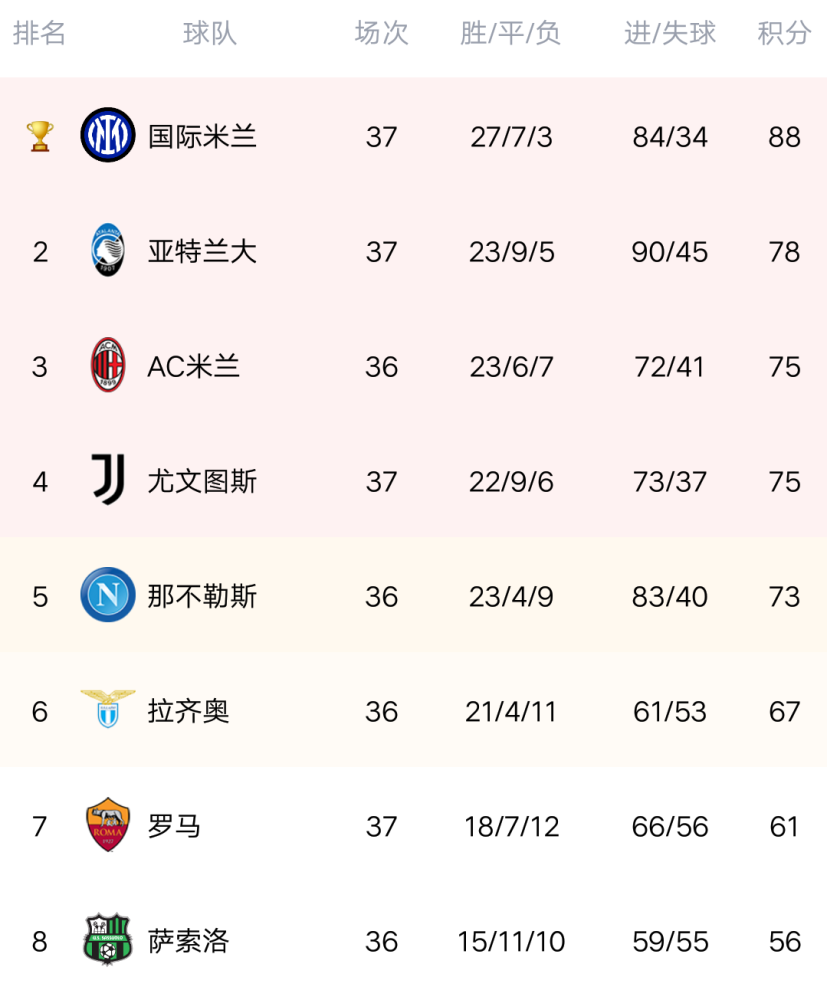Select the AC米兰 team name

coord(193,367)
